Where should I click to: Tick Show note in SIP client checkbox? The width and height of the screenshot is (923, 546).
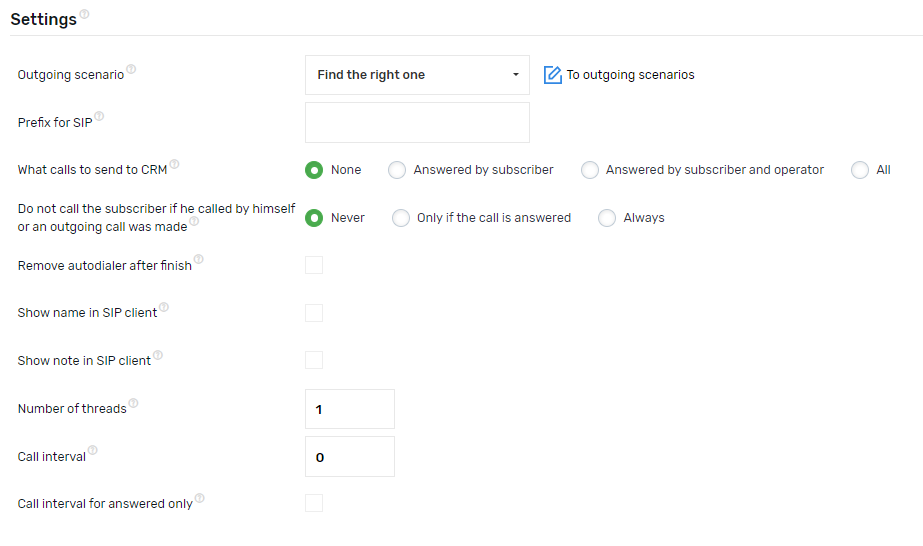(314, 360)
